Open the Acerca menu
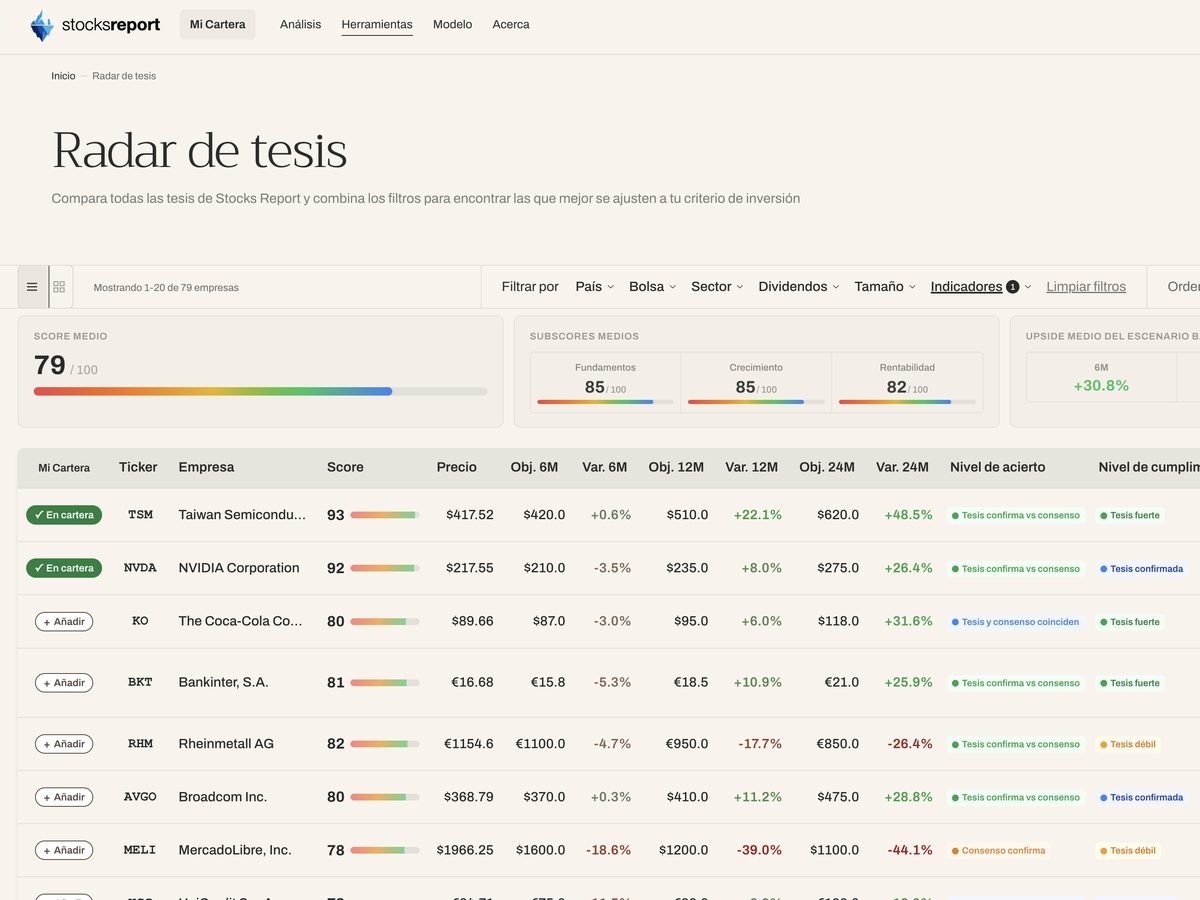 click(x=511, y=24)
